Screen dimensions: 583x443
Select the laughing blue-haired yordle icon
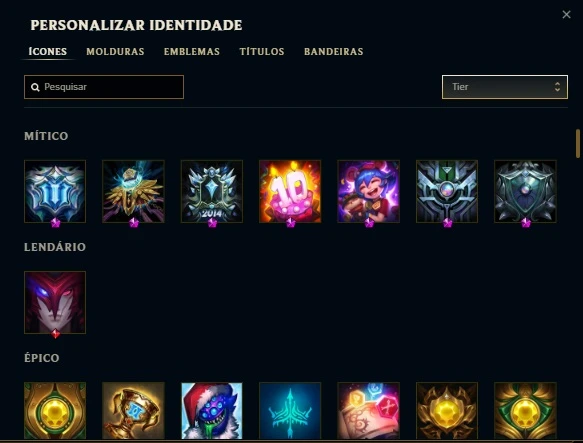coord(368,192)
